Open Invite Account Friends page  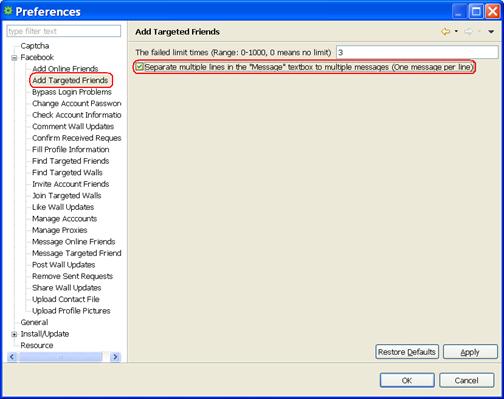(x=71, y=184)
